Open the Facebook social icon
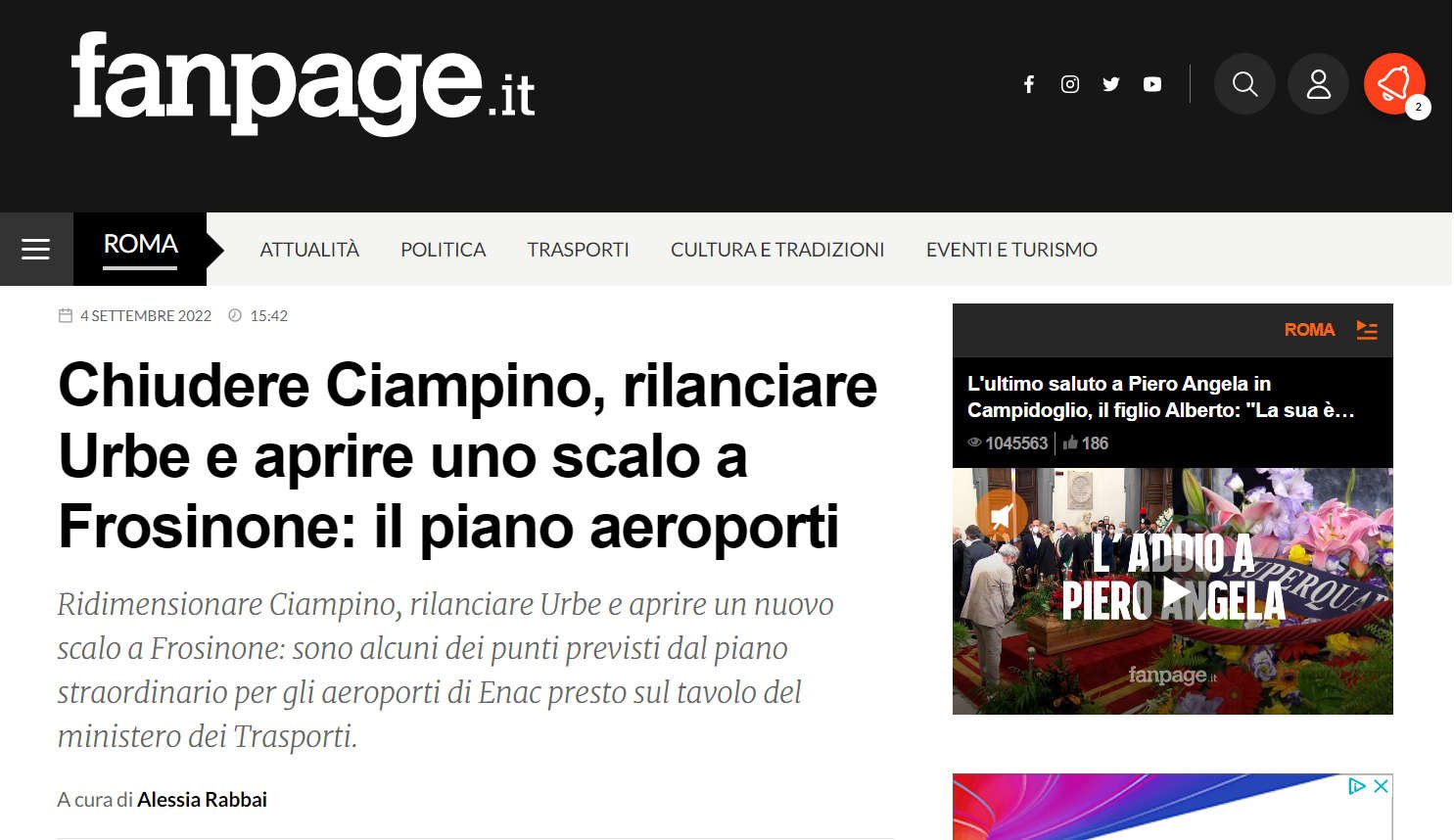1454x840 pixels. point(1028,84)
